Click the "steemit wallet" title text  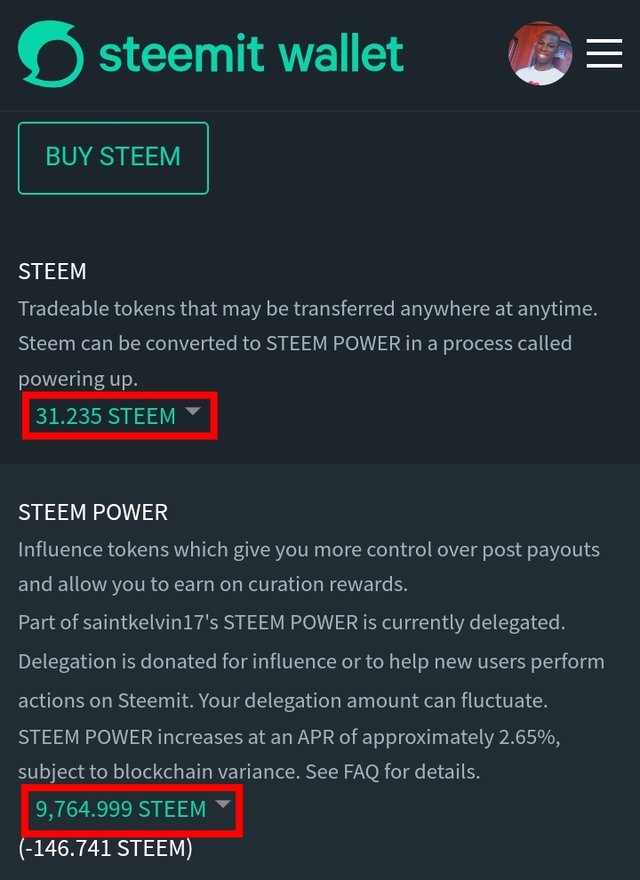pos(251,54)
